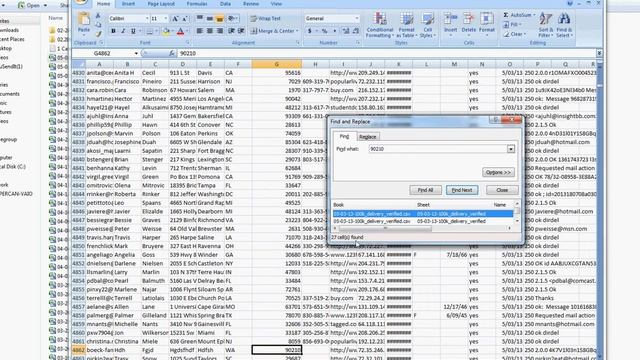
Task: Increase font size with Grow Font
Action: (175, 19)
